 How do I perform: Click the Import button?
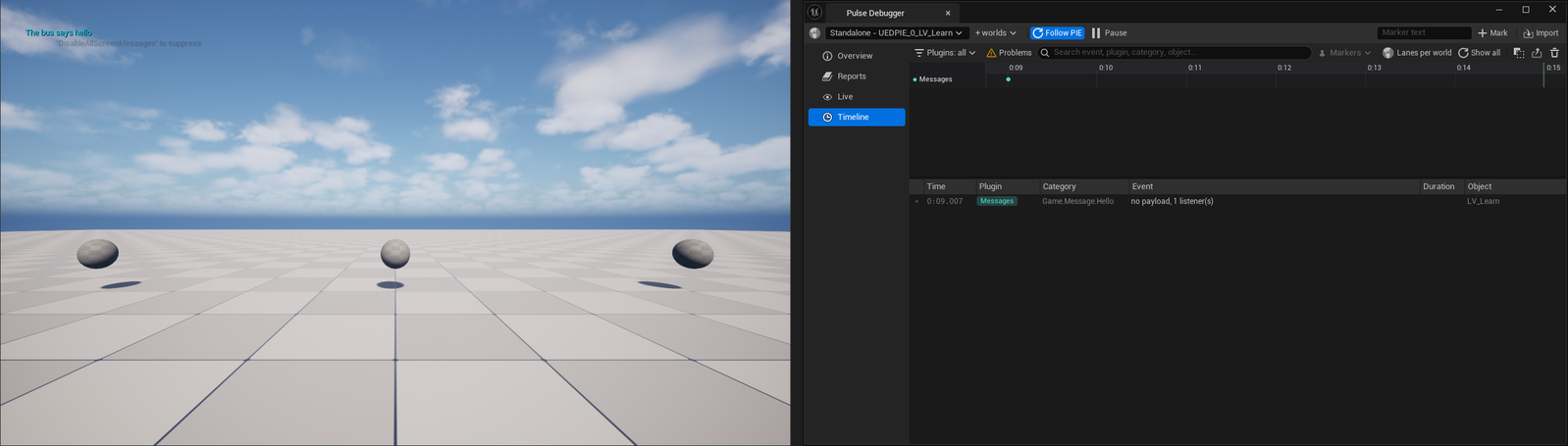click(1541, 33)
